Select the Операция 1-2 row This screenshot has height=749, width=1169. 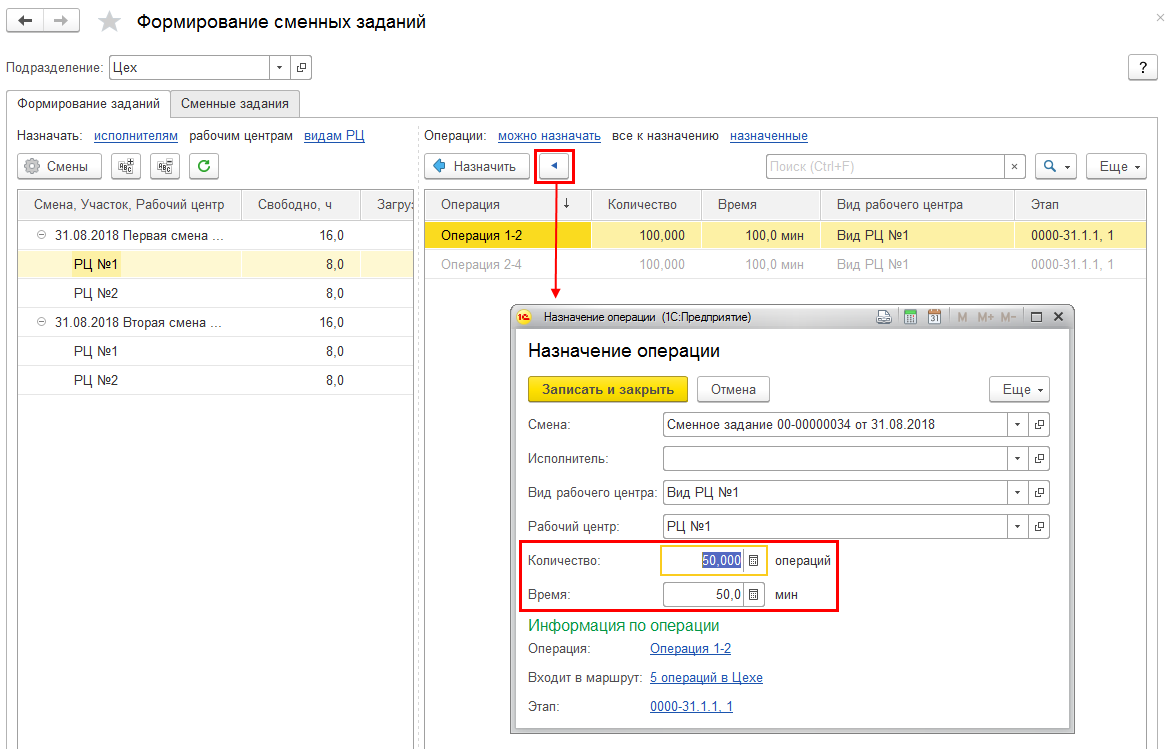785,235
